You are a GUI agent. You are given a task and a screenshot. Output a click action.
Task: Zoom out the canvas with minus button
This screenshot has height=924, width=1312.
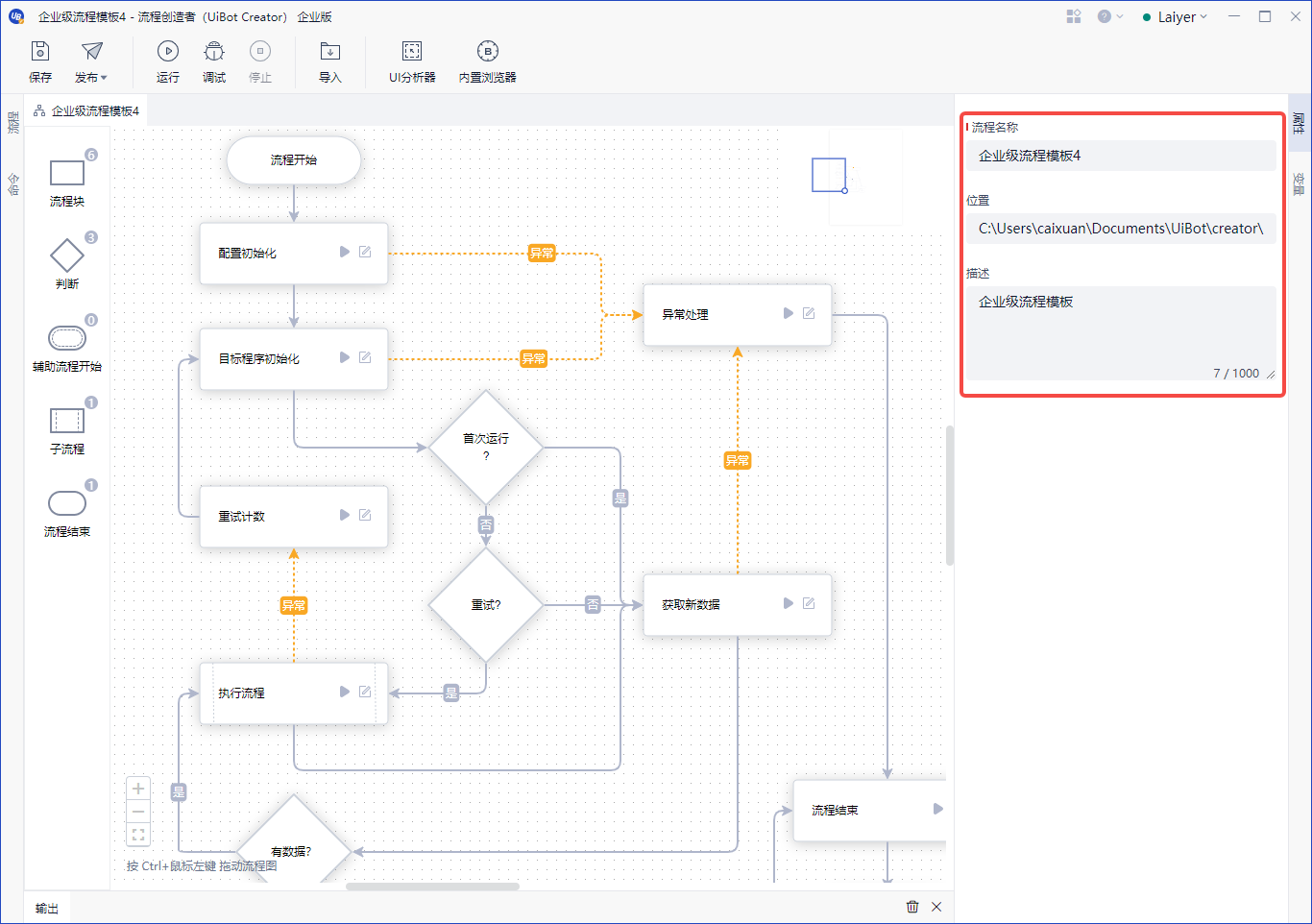(138, 812)
